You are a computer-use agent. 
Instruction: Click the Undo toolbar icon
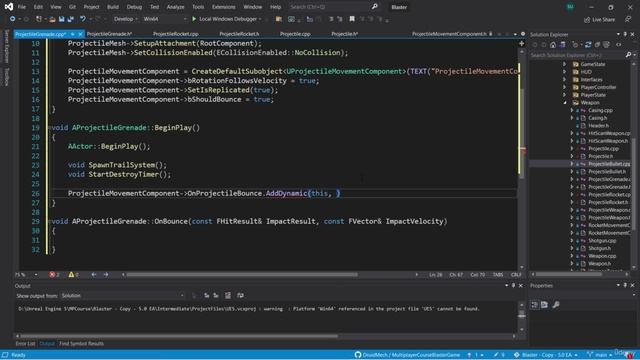click(83, 19)
